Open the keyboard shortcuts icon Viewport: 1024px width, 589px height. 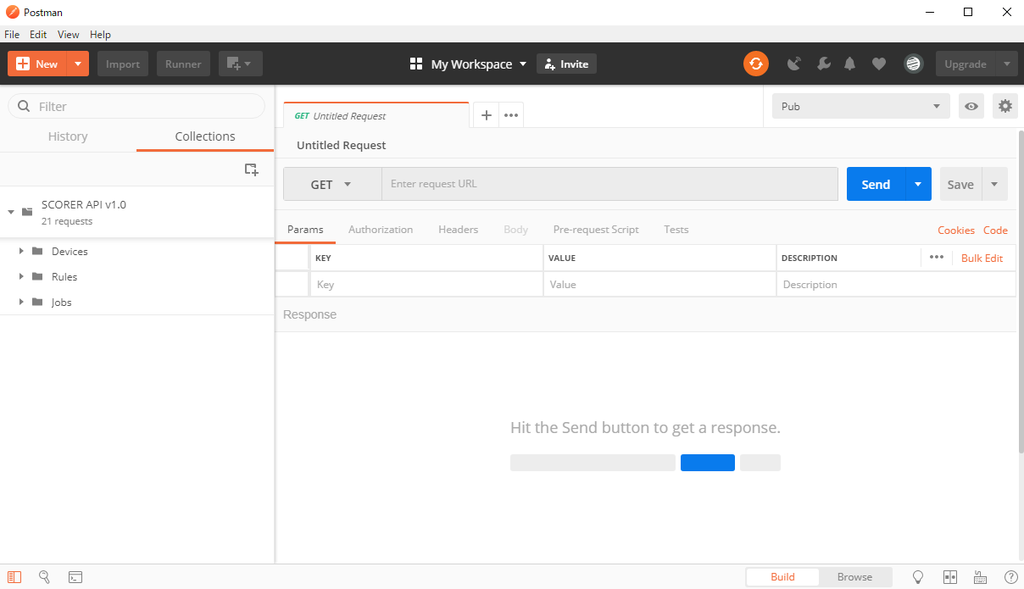(980, 577)
